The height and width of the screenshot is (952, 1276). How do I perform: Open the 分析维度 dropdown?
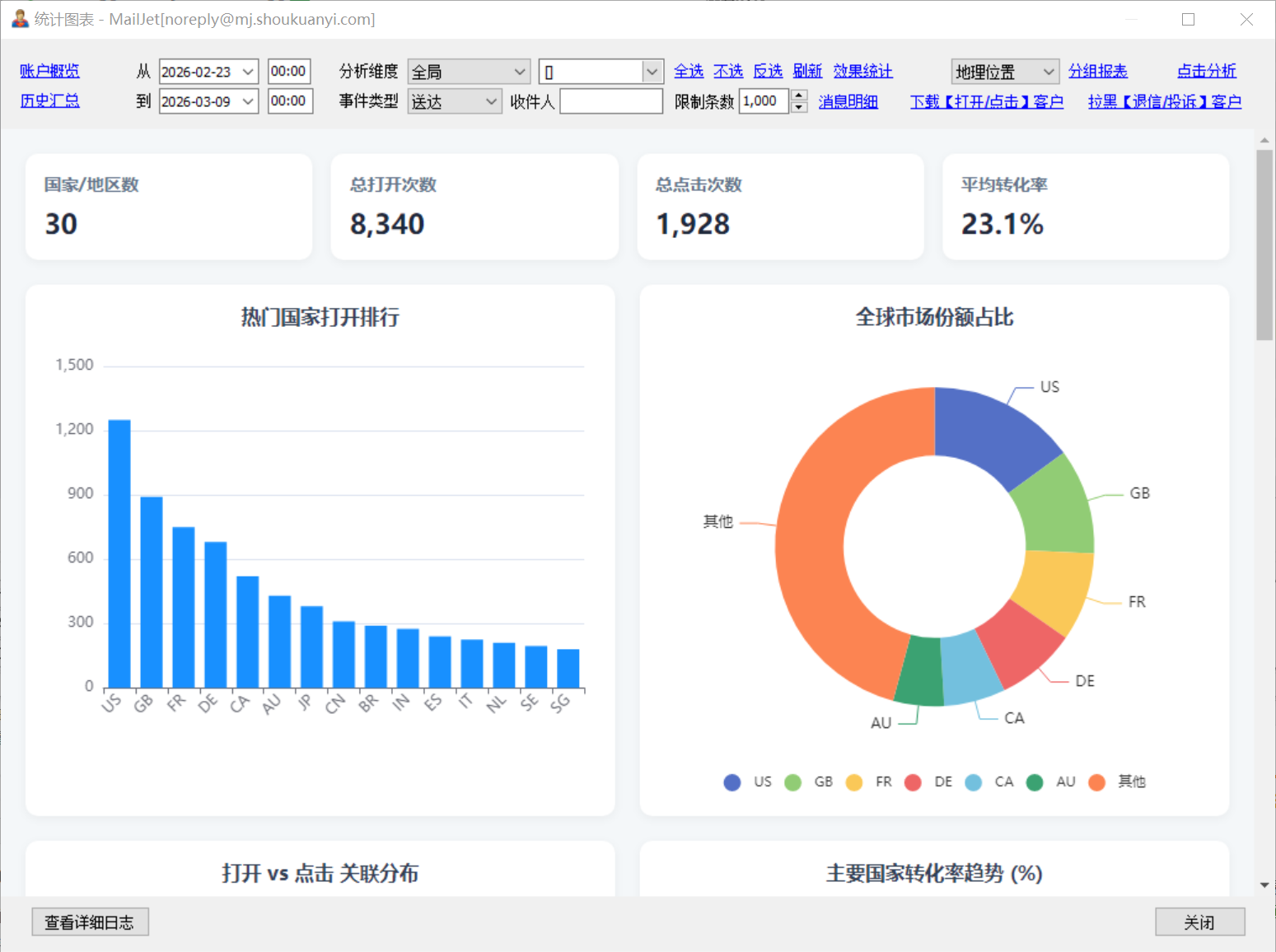point(469,72)
